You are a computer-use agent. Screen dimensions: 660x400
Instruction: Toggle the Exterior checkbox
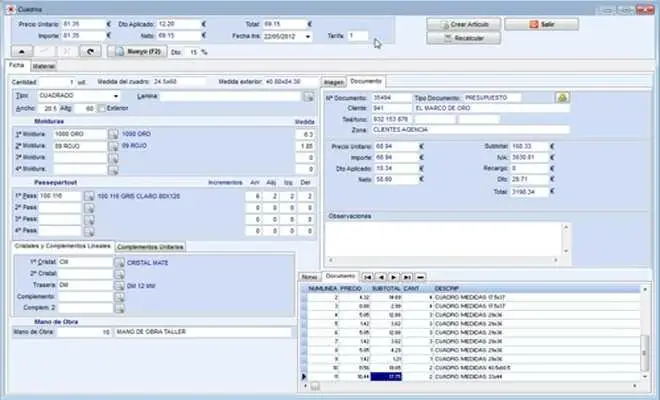tap(101, 109)
